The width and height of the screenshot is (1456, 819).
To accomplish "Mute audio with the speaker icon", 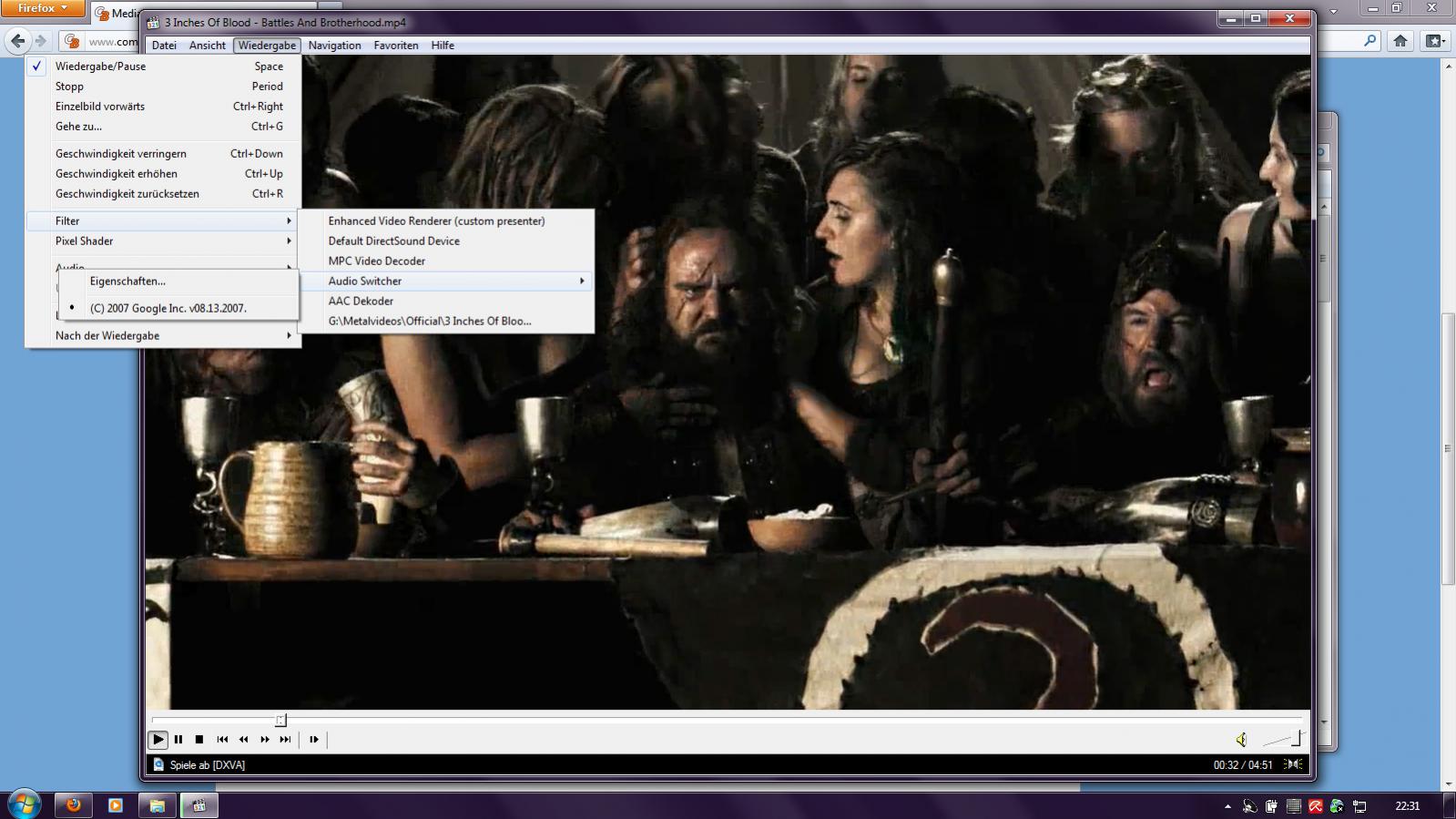I will [x=1241, y=740].
